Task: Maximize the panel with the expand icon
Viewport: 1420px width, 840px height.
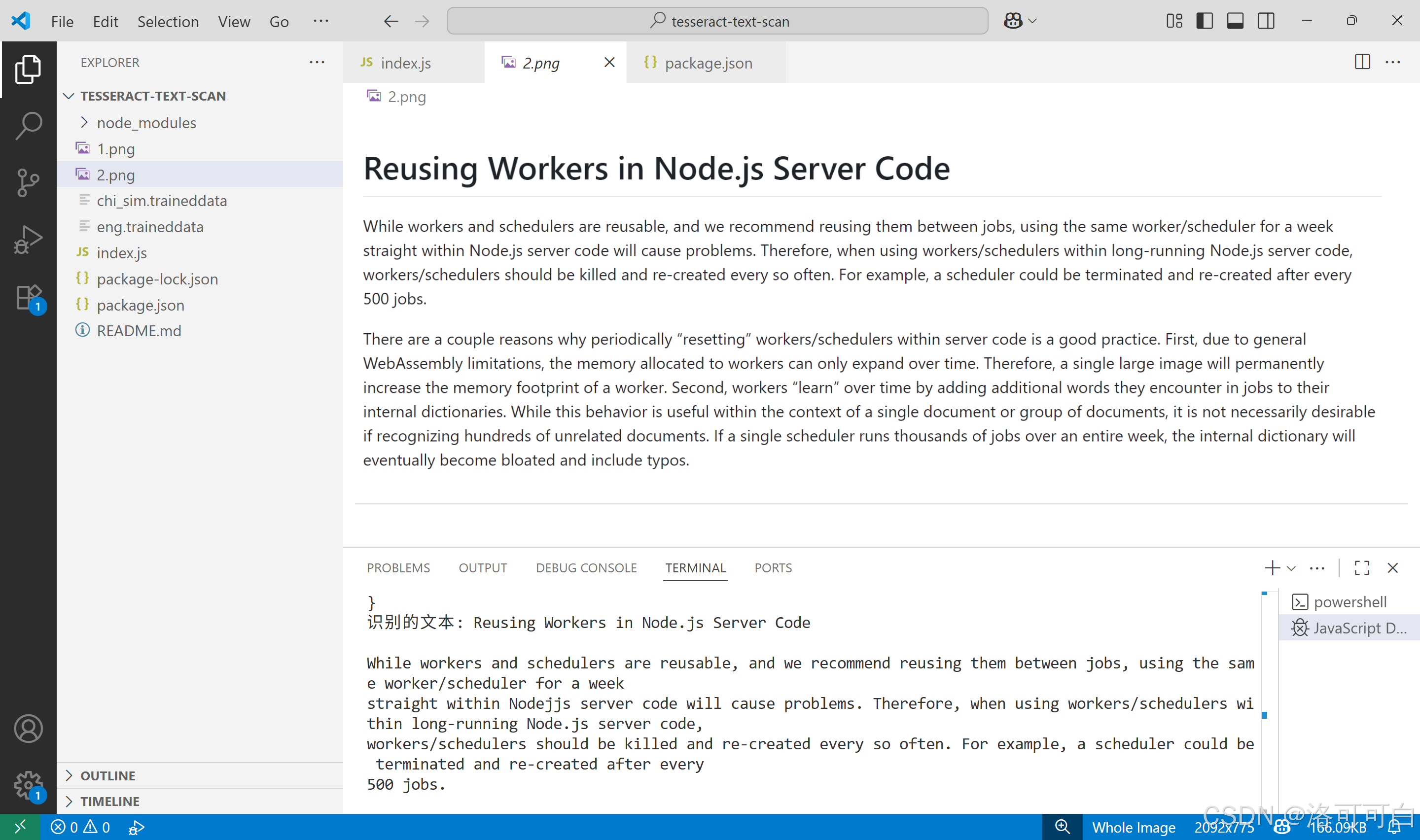Action: (1362, 567)
